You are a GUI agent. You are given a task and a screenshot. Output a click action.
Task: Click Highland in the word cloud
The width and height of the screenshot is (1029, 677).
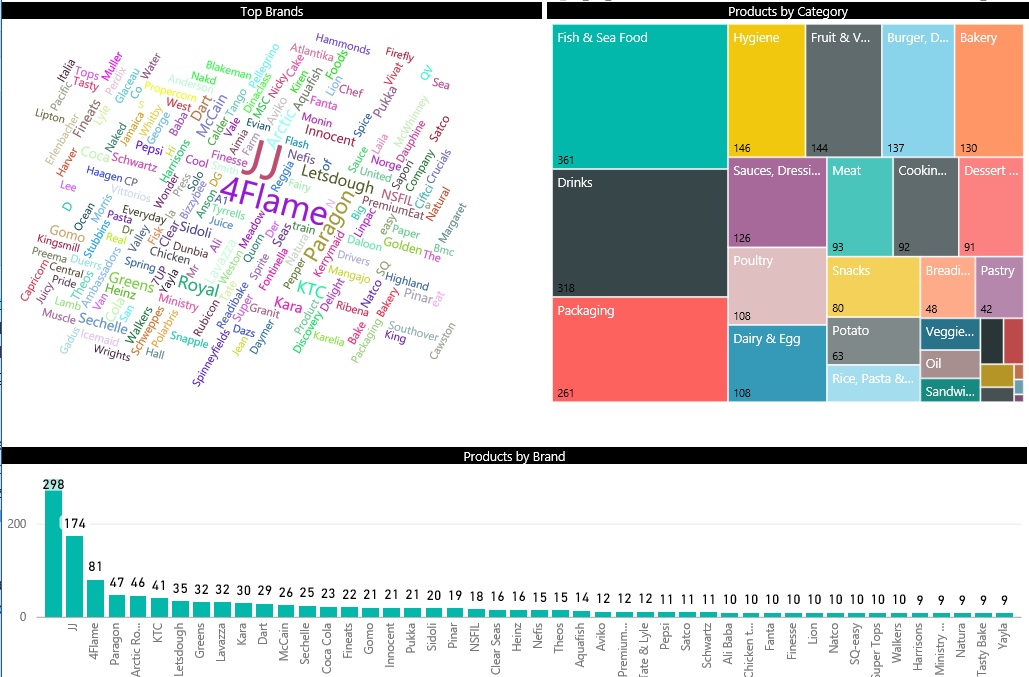[407, 281]
